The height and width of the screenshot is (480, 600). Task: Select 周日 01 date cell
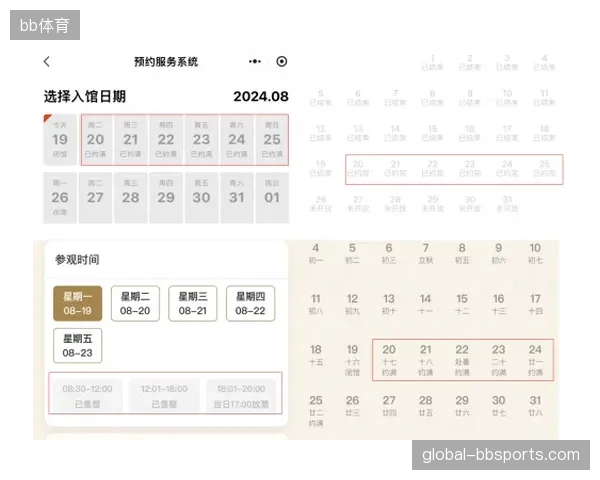click(x=272, y=198)
